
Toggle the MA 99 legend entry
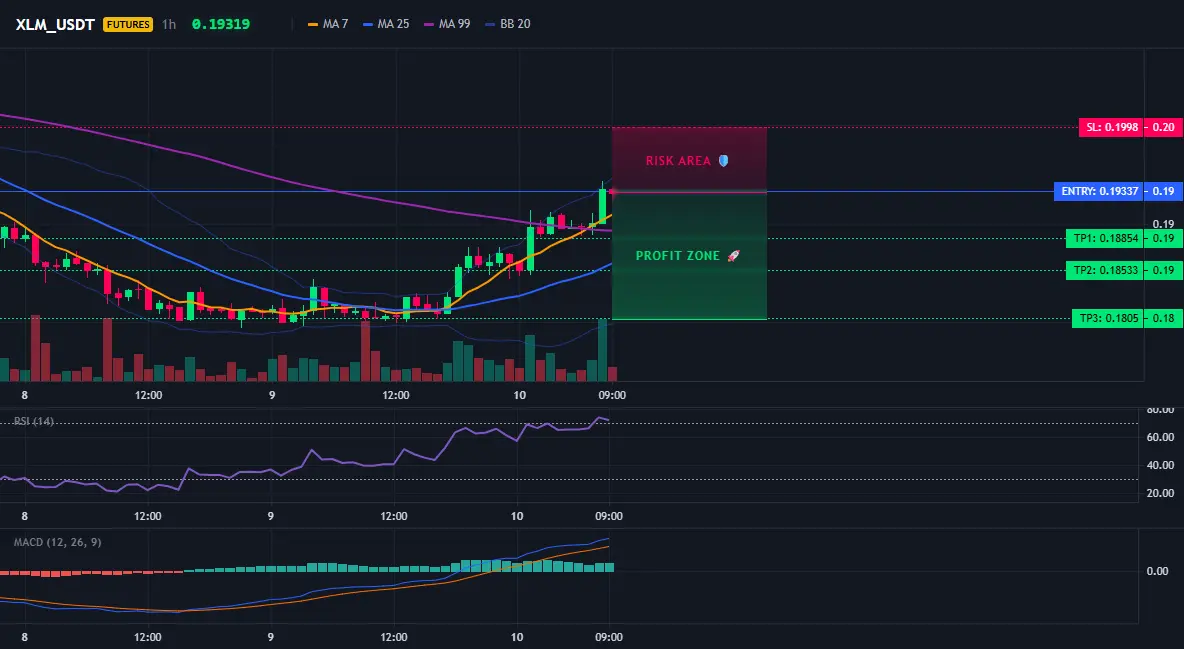point(447,24)
